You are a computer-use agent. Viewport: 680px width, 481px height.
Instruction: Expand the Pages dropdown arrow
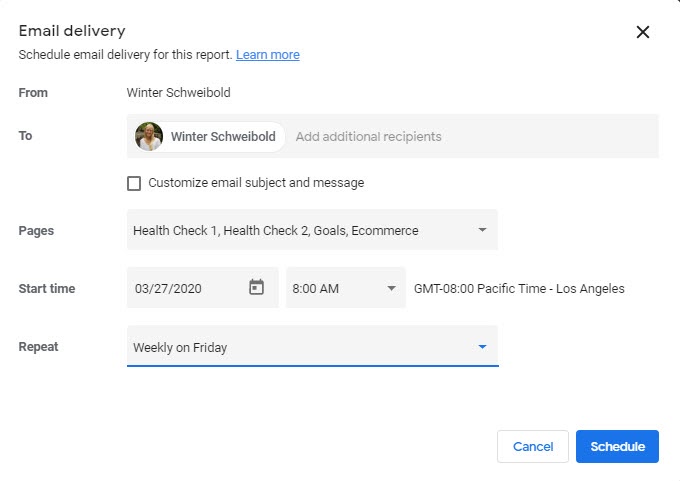pos(482,230)
